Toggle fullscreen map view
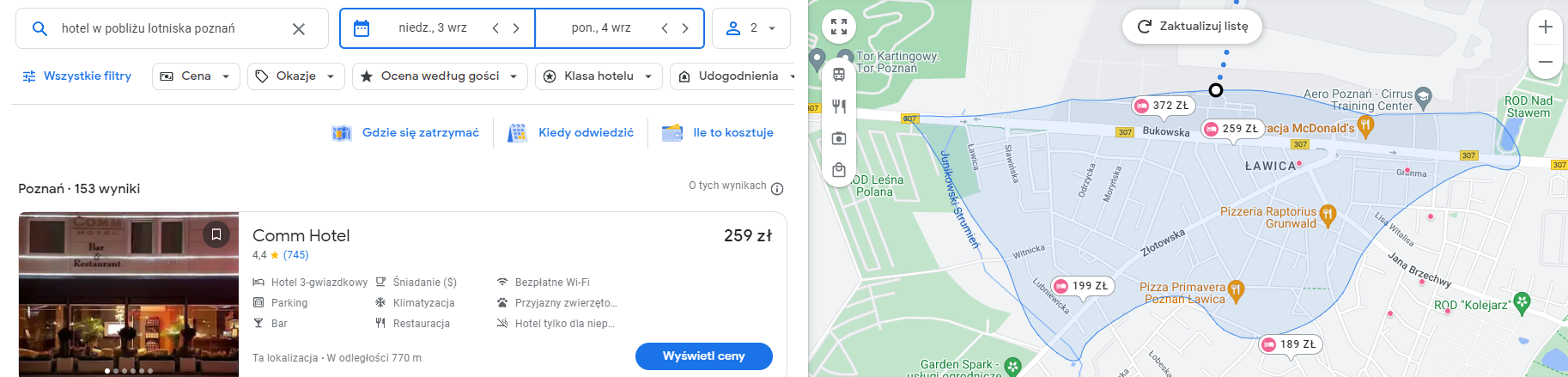Viewport: 1568px width, 377px height. (x=839, y=27)
